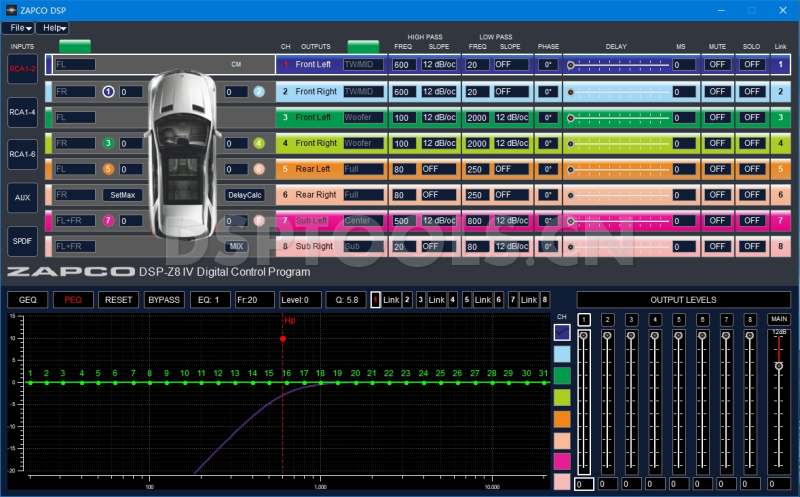Open the Help menu
This screenshot has width=800, height=497.
[52, 28]
